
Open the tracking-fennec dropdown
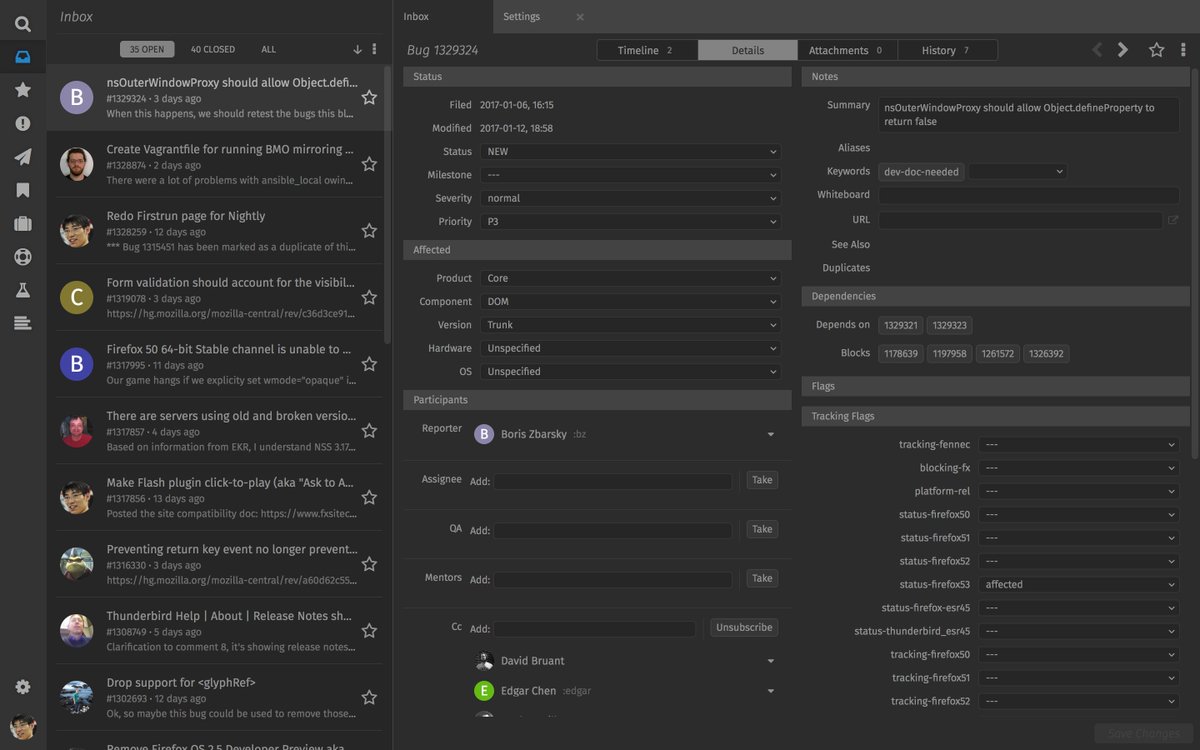pos(1079,444)
